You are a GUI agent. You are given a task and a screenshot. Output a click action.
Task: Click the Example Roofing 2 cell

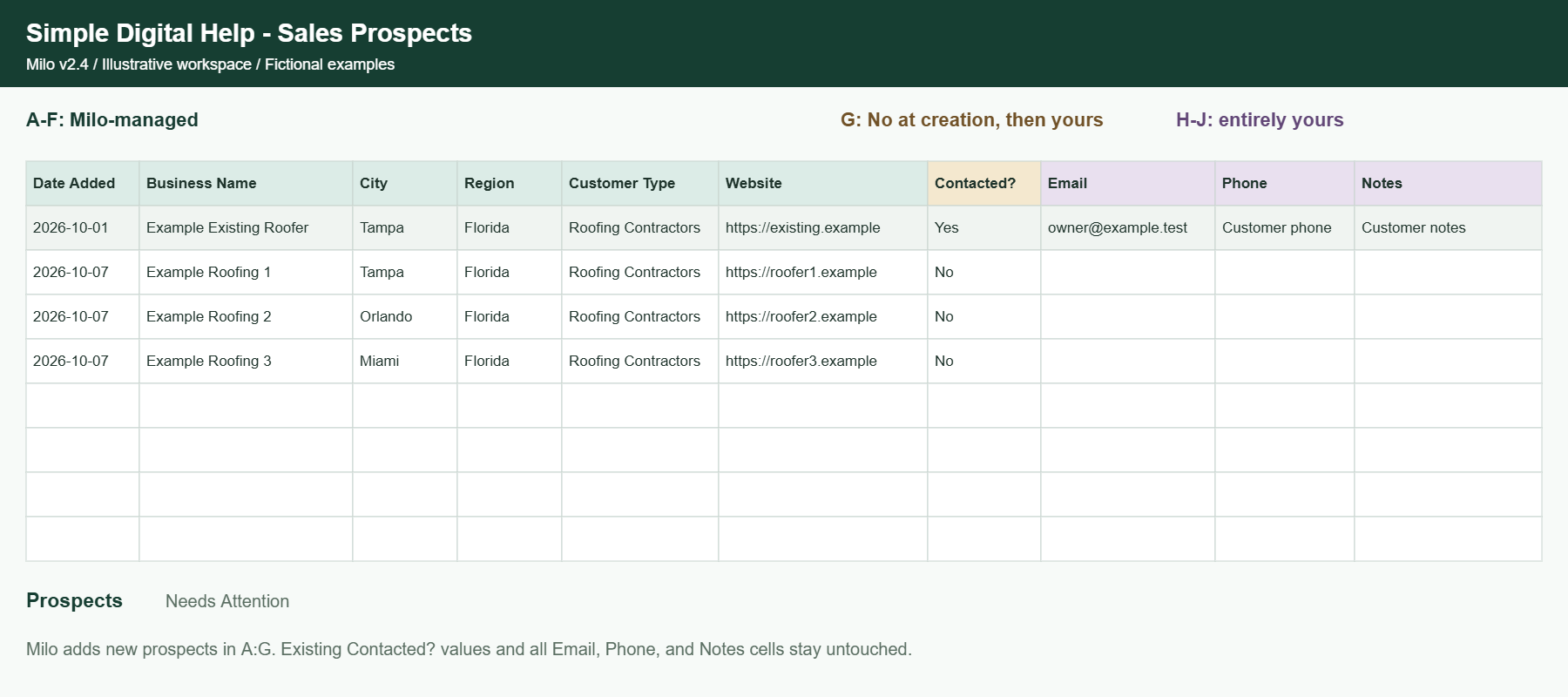click(246, 316)
